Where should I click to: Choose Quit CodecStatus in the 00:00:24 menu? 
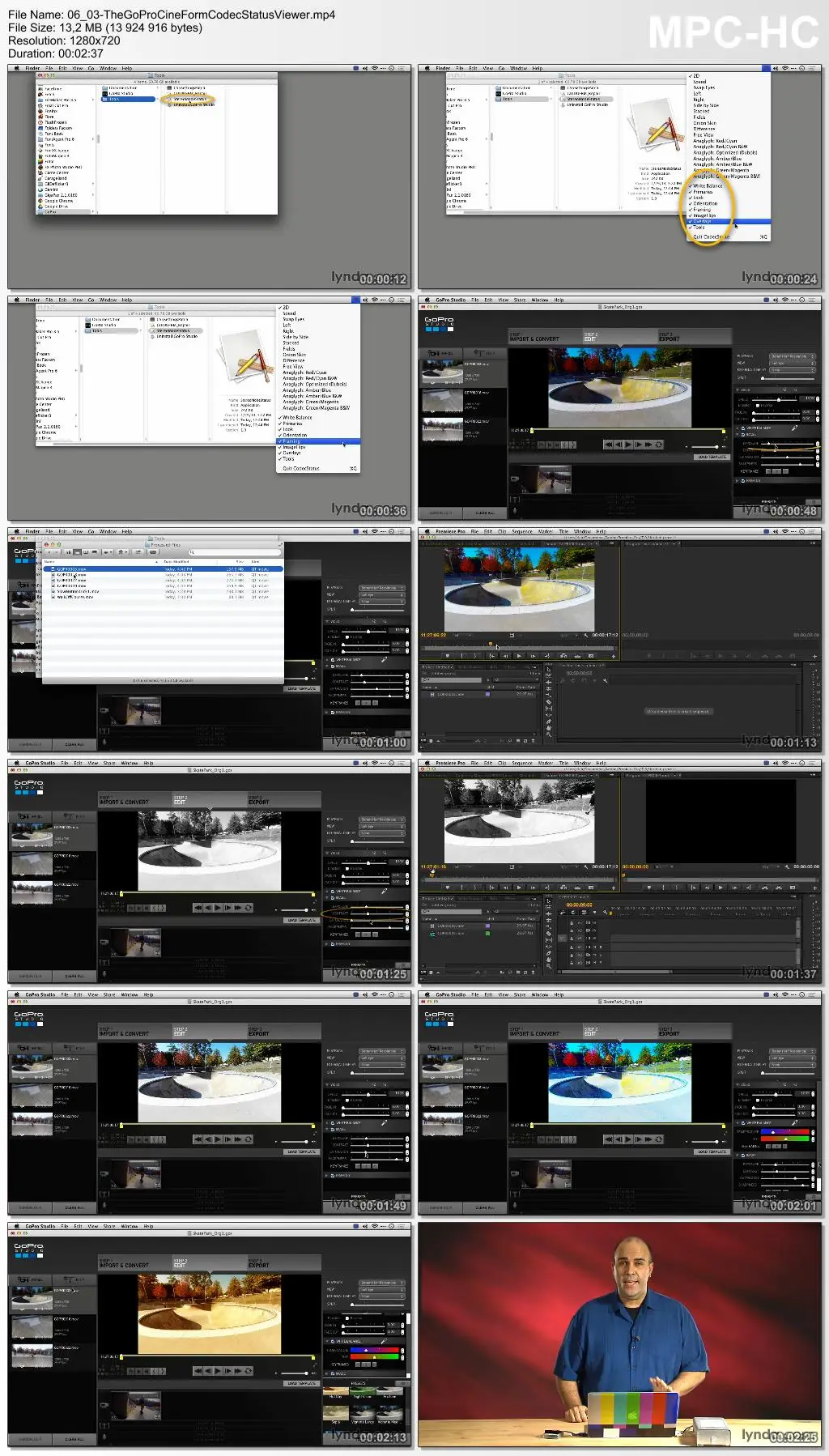pyautogui.click(x=729, y=236)
